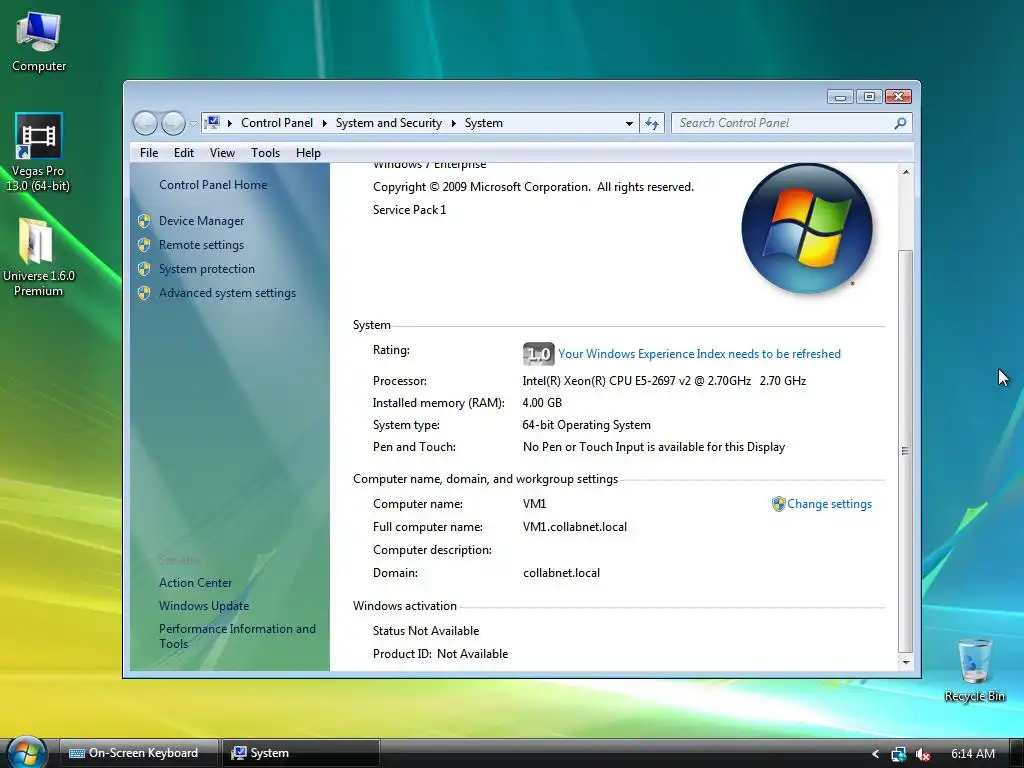Select the Recycle Bin icon
1024x768 pixels.
(x=974, y=671)
